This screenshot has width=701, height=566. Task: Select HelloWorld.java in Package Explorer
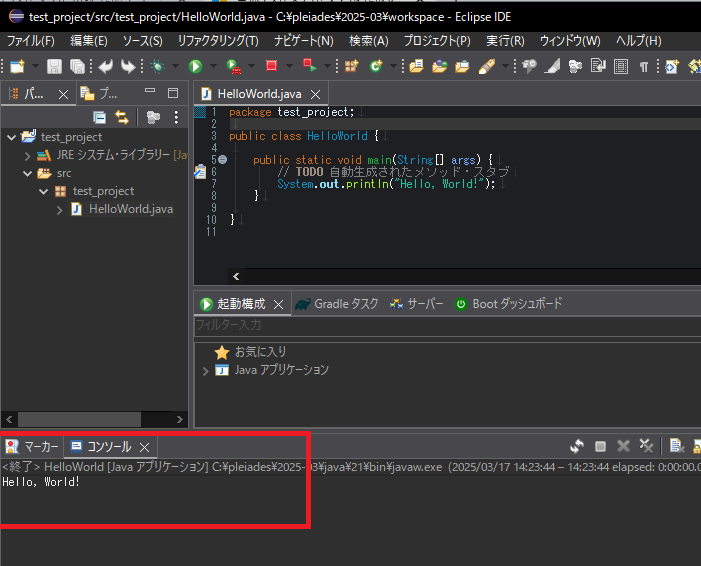click(131, 209)
